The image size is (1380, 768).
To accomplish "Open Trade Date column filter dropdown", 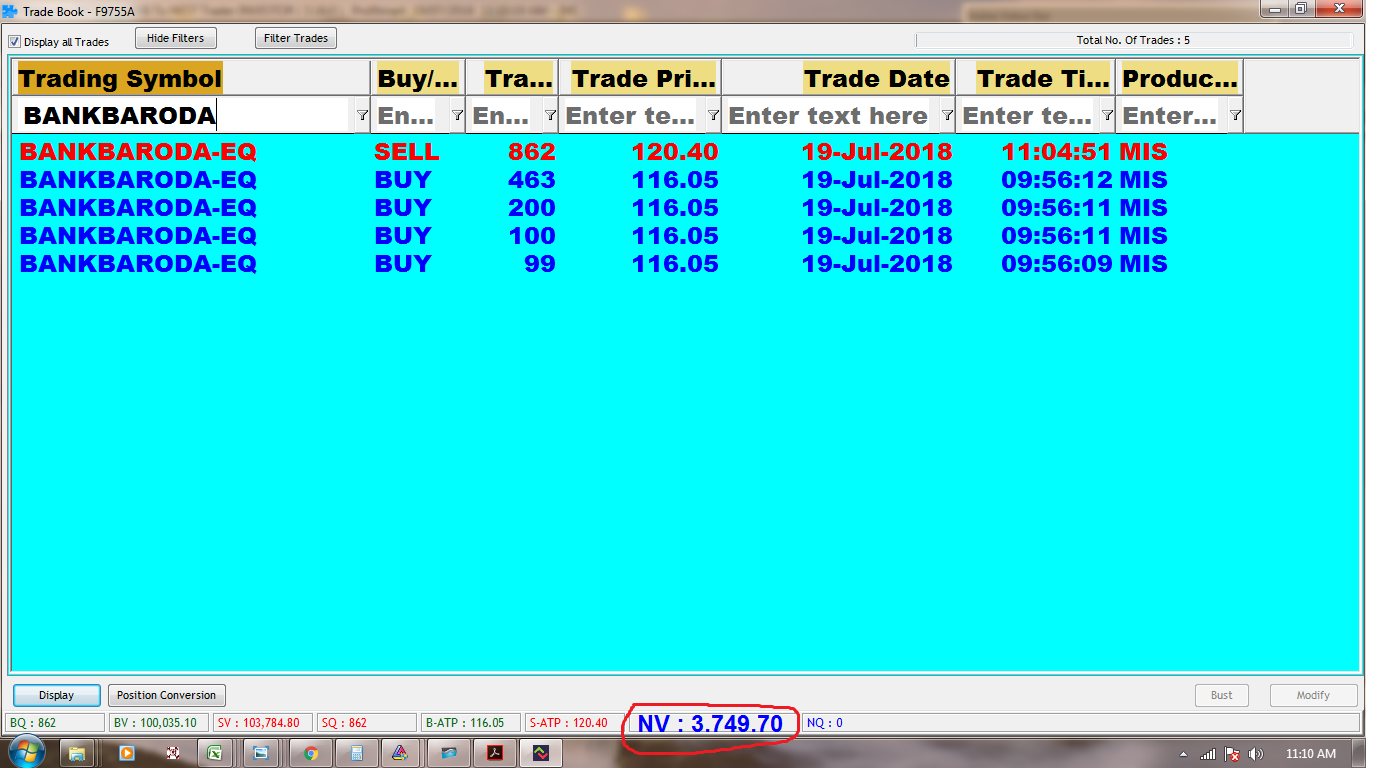I will click(947, 115).
